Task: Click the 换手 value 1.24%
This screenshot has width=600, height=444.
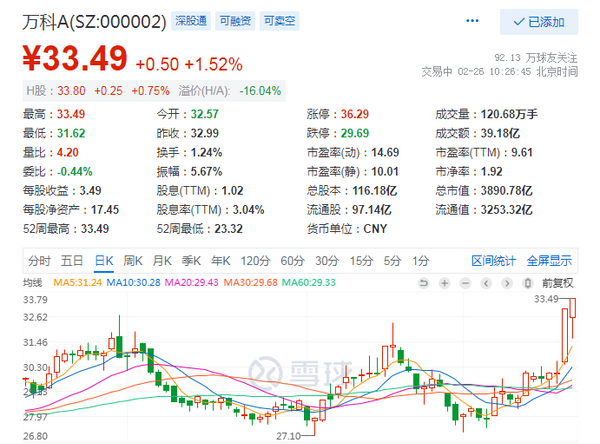Action: pyautogui.click(x=206, y=152)
